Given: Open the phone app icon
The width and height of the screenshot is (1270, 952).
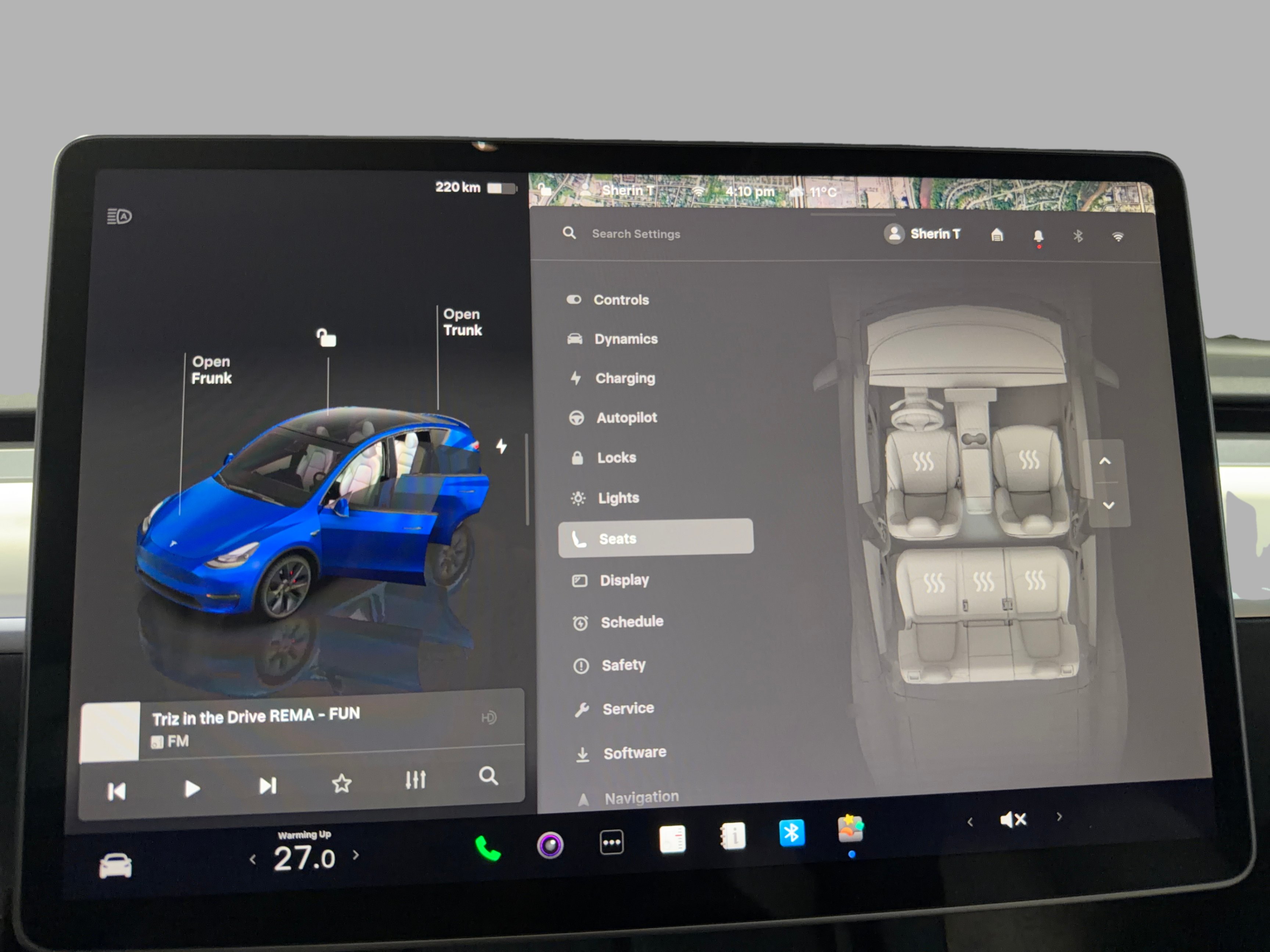Looking at the screenshot, I should pos(488,848).
